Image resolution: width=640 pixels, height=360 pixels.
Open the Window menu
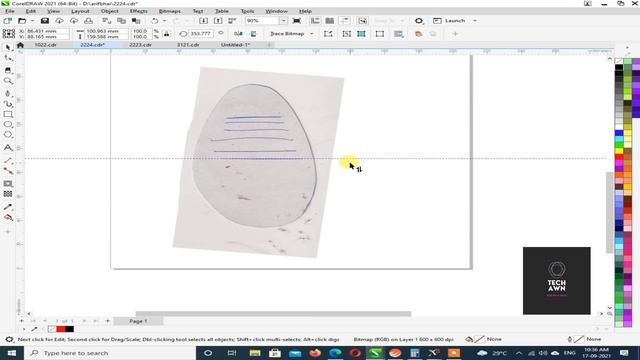276,11
